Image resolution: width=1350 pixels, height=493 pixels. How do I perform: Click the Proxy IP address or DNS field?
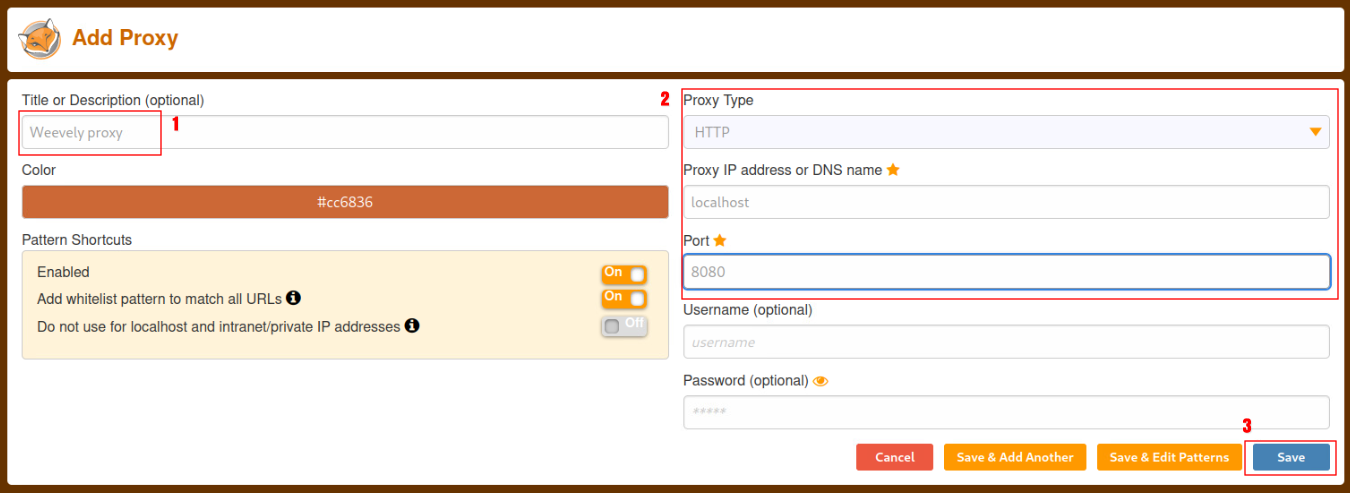1005,202
